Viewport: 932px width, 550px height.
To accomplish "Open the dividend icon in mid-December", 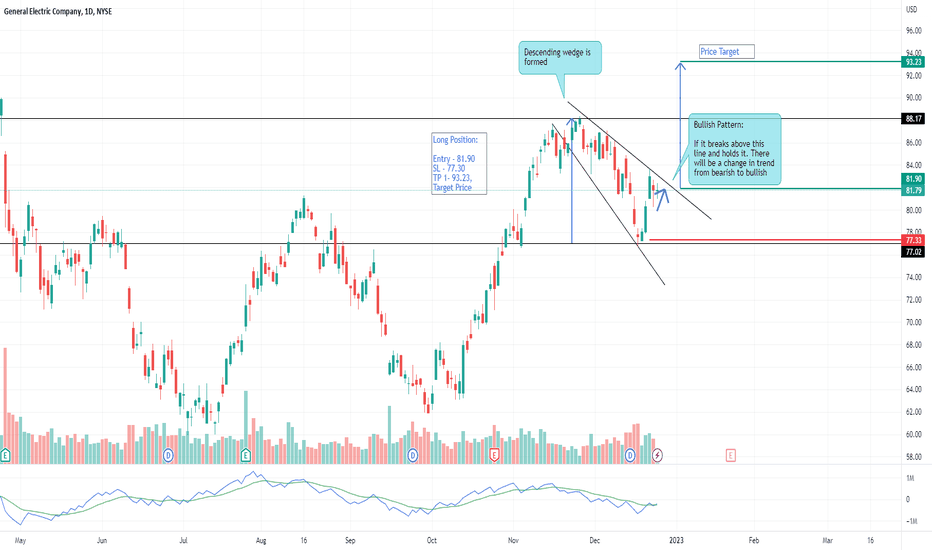I will coord(630,456).
